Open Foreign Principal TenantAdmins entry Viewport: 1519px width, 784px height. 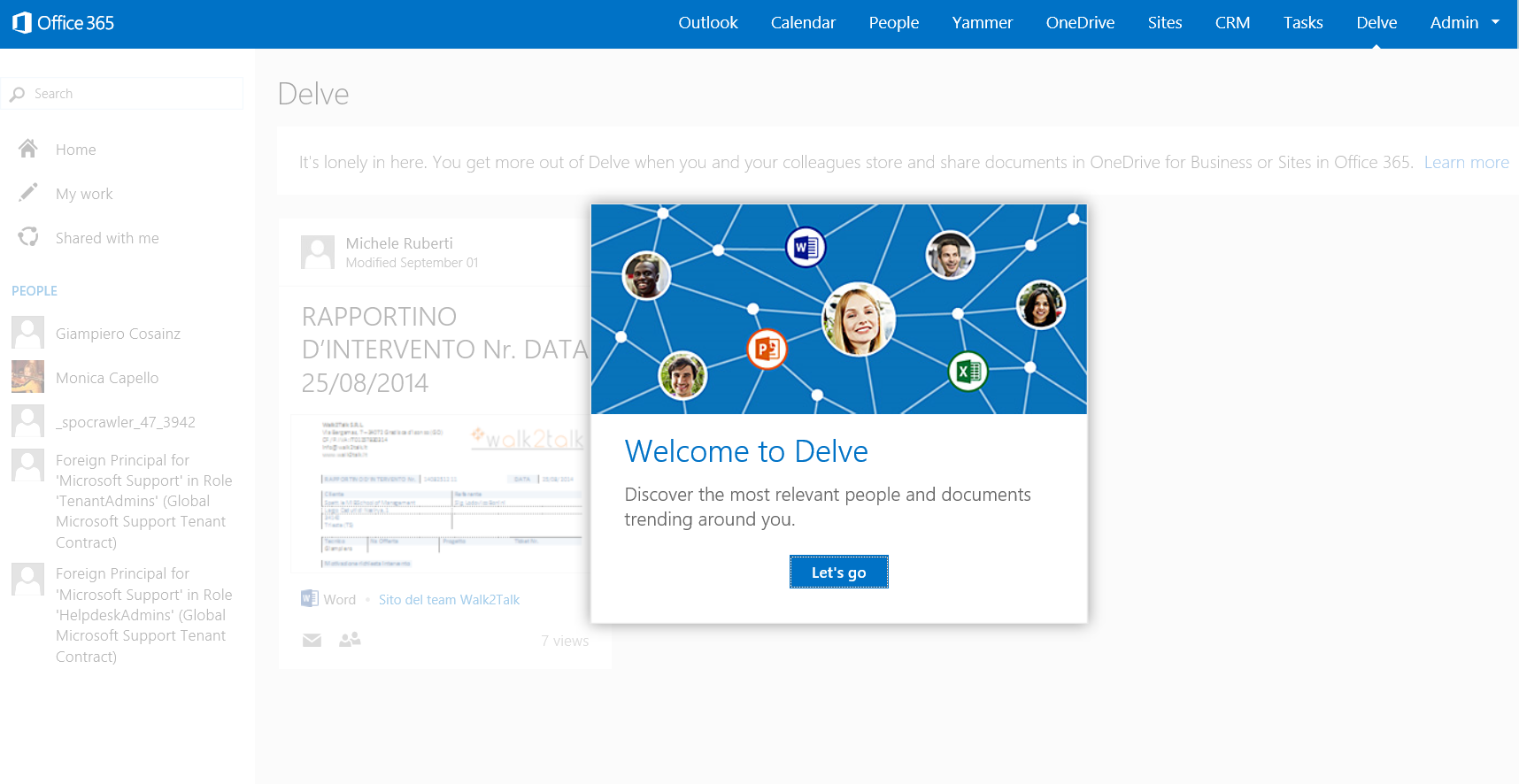click(x=144, y=501)
